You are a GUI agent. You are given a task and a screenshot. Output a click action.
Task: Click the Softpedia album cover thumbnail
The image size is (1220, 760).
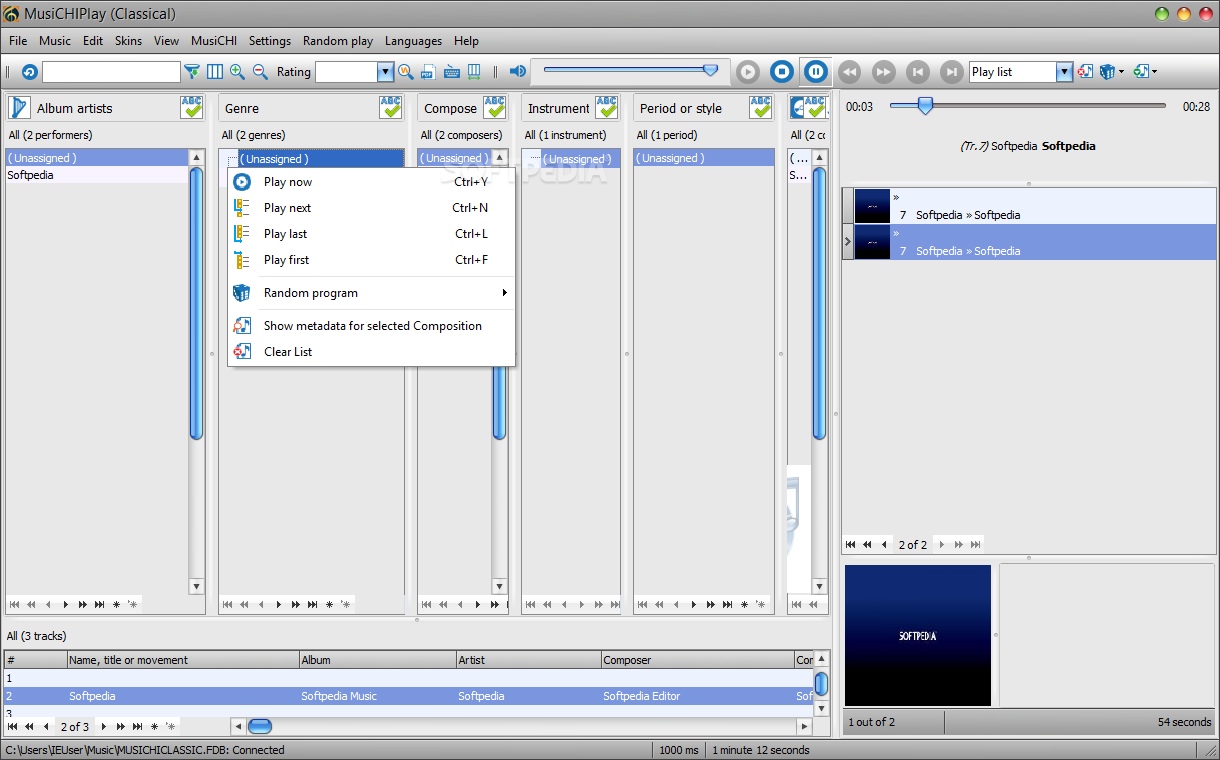918,636
